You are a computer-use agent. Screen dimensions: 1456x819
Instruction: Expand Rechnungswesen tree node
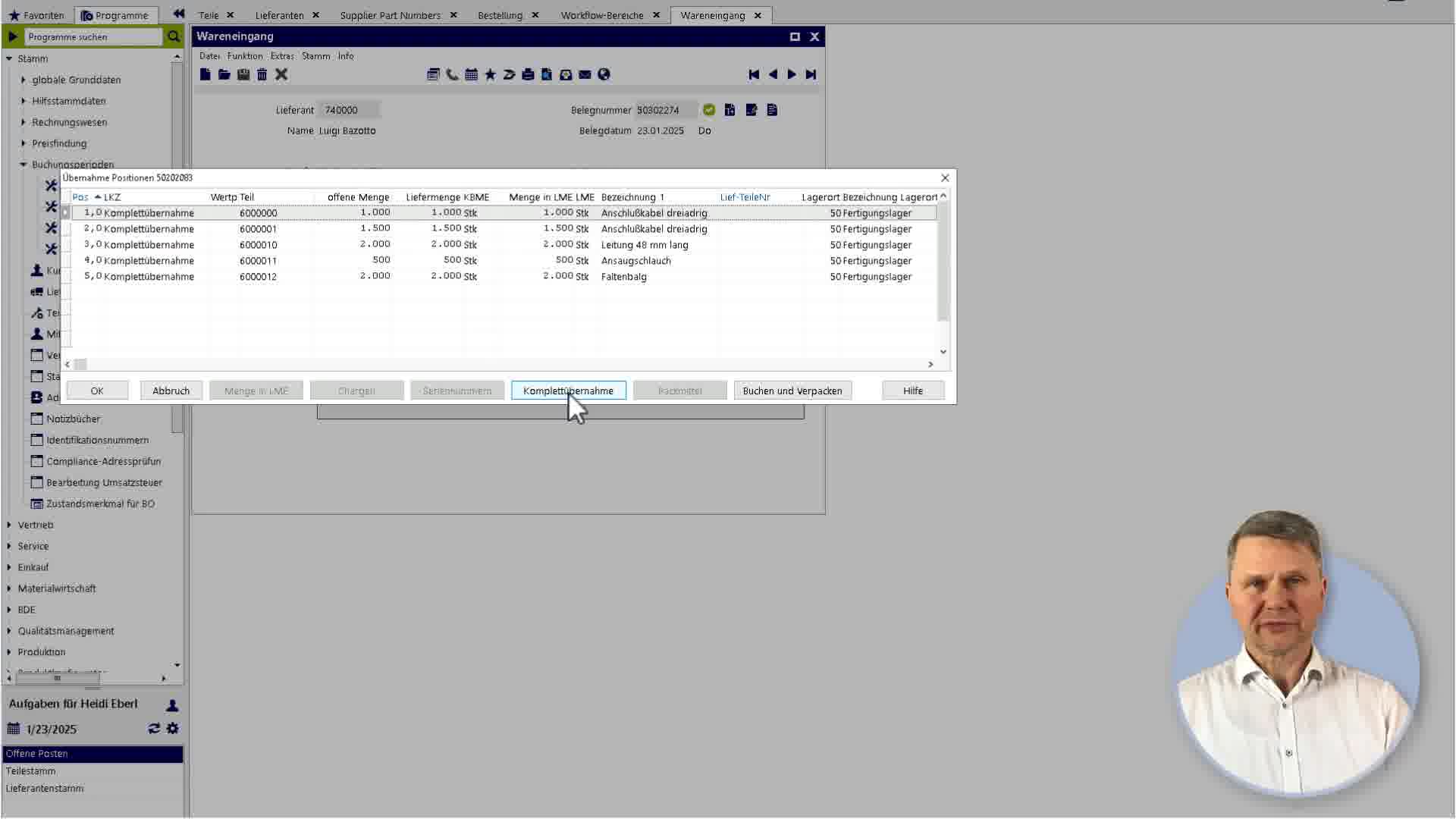tap(23, 122)
